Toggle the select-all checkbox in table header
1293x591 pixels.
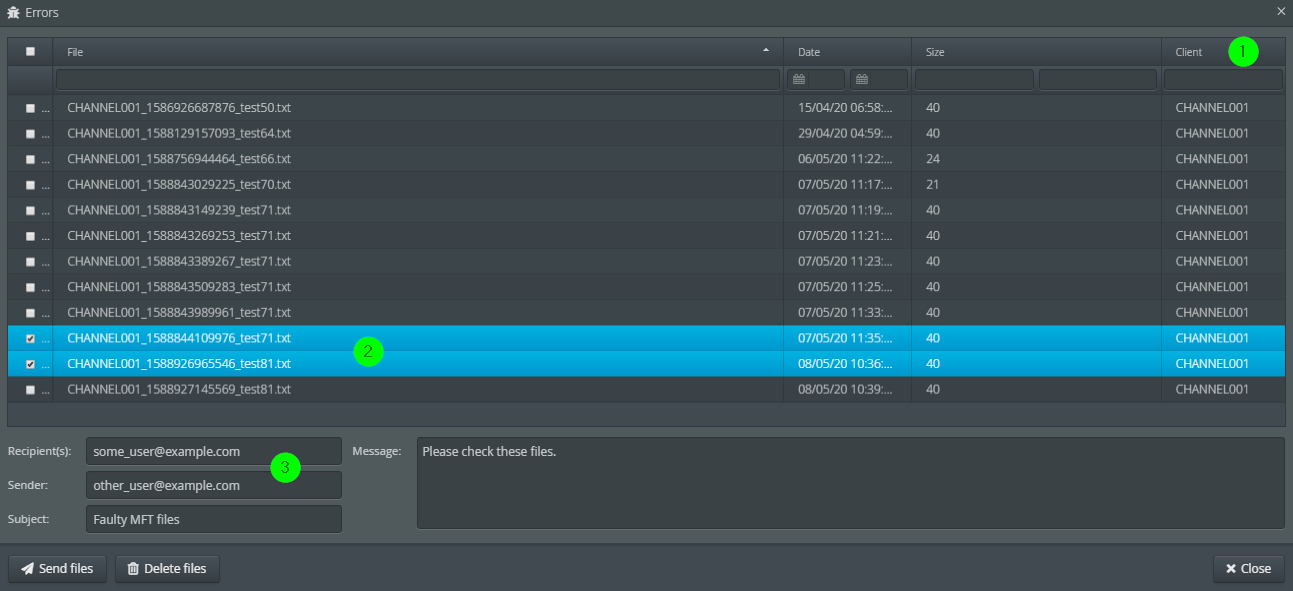click(30, 51)
